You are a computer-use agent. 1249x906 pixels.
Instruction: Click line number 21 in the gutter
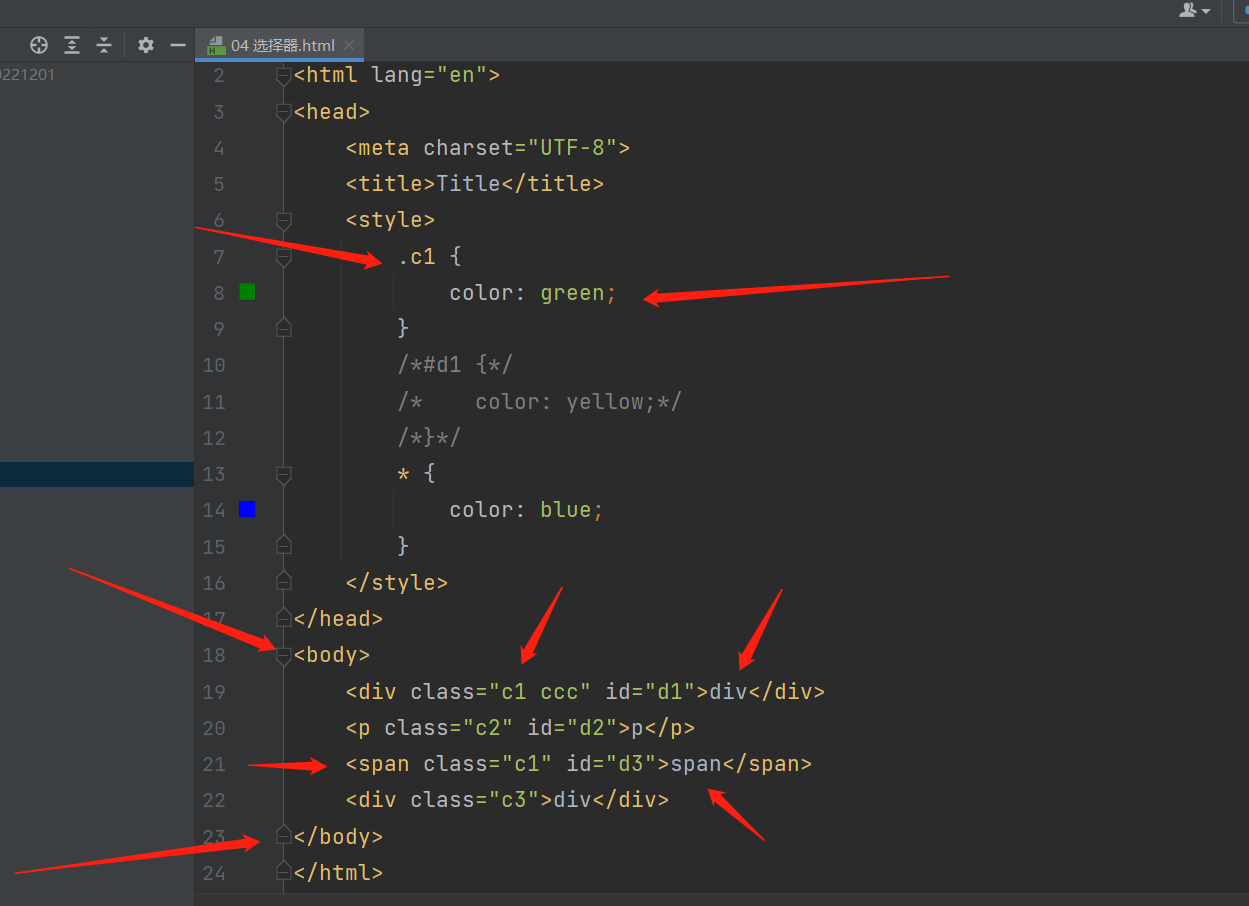point(213,764)
